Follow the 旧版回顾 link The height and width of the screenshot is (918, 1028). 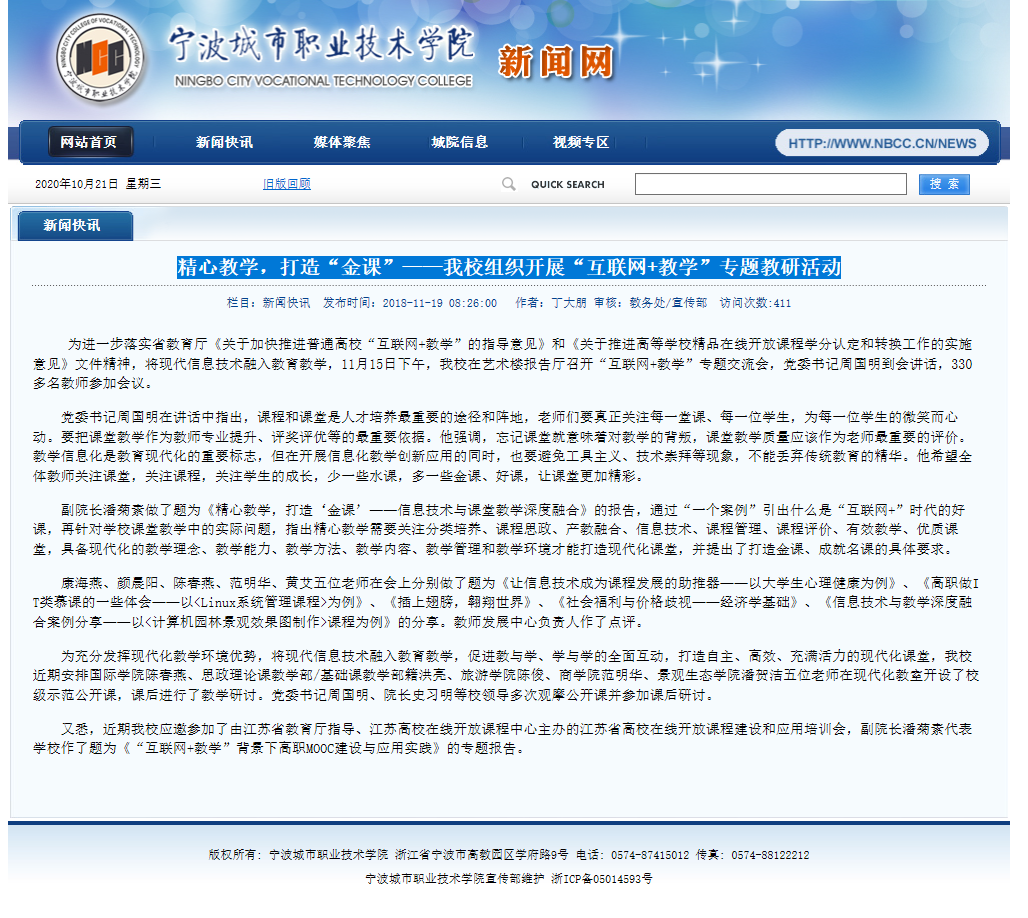[287, 184]
